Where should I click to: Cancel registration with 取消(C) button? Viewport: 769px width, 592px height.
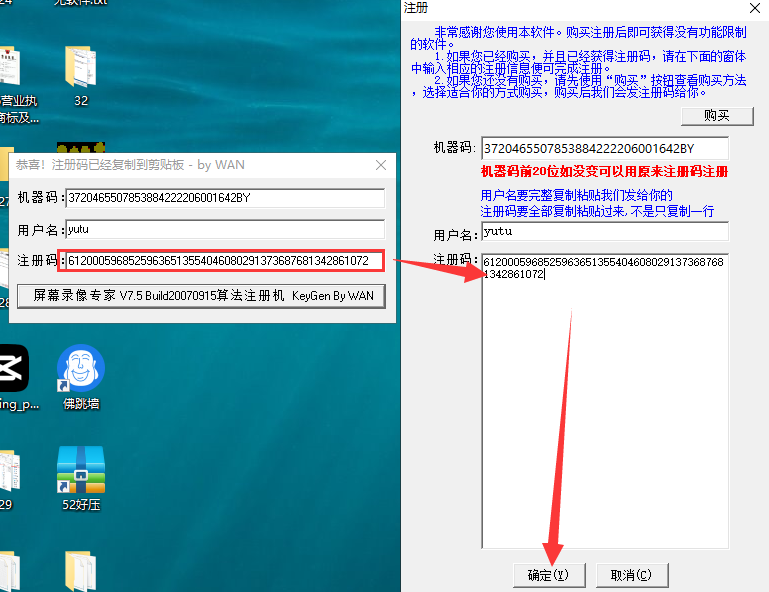pyautogui.click(x=632, y=575)
